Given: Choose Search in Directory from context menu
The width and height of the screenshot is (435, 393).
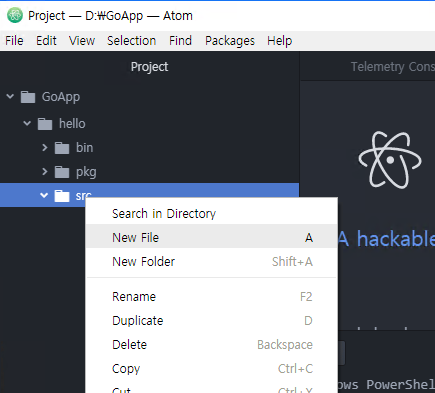Looking at the screenshot, I should 212,213.
